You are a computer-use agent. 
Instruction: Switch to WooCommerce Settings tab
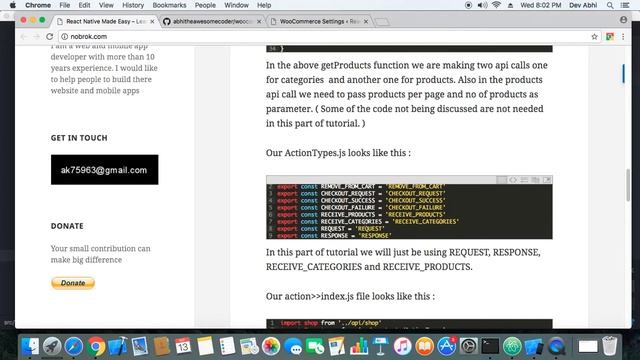(320, 22)
